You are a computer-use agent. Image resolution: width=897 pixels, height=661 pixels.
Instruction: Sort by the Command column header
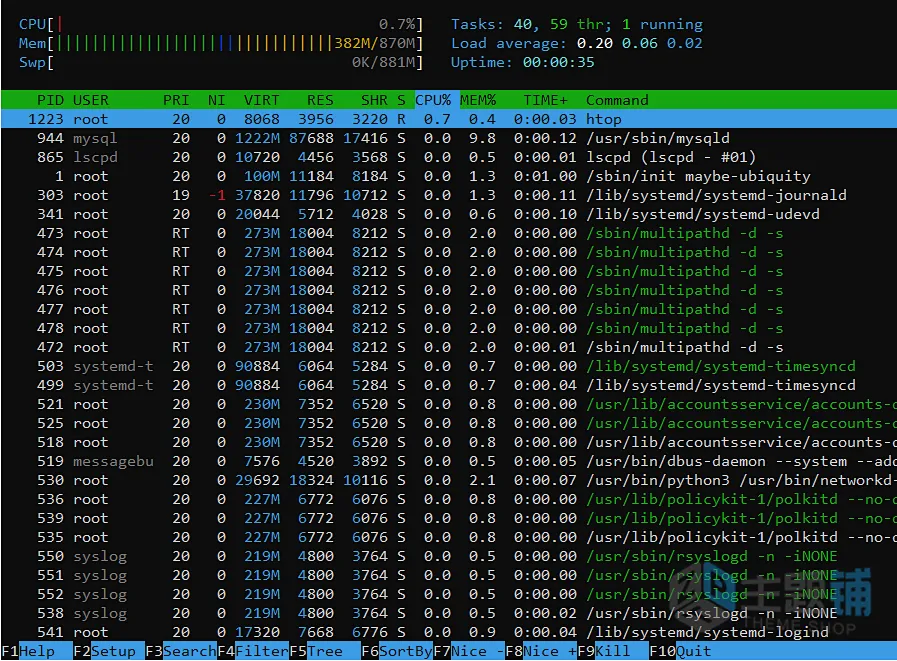[x=617, y=100]
